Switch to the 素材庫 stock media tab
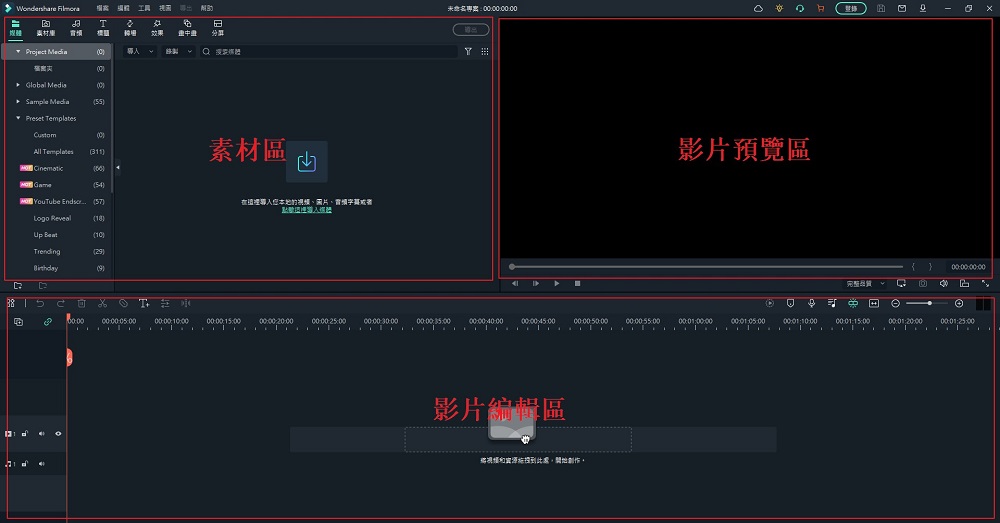 coord(45,27)
